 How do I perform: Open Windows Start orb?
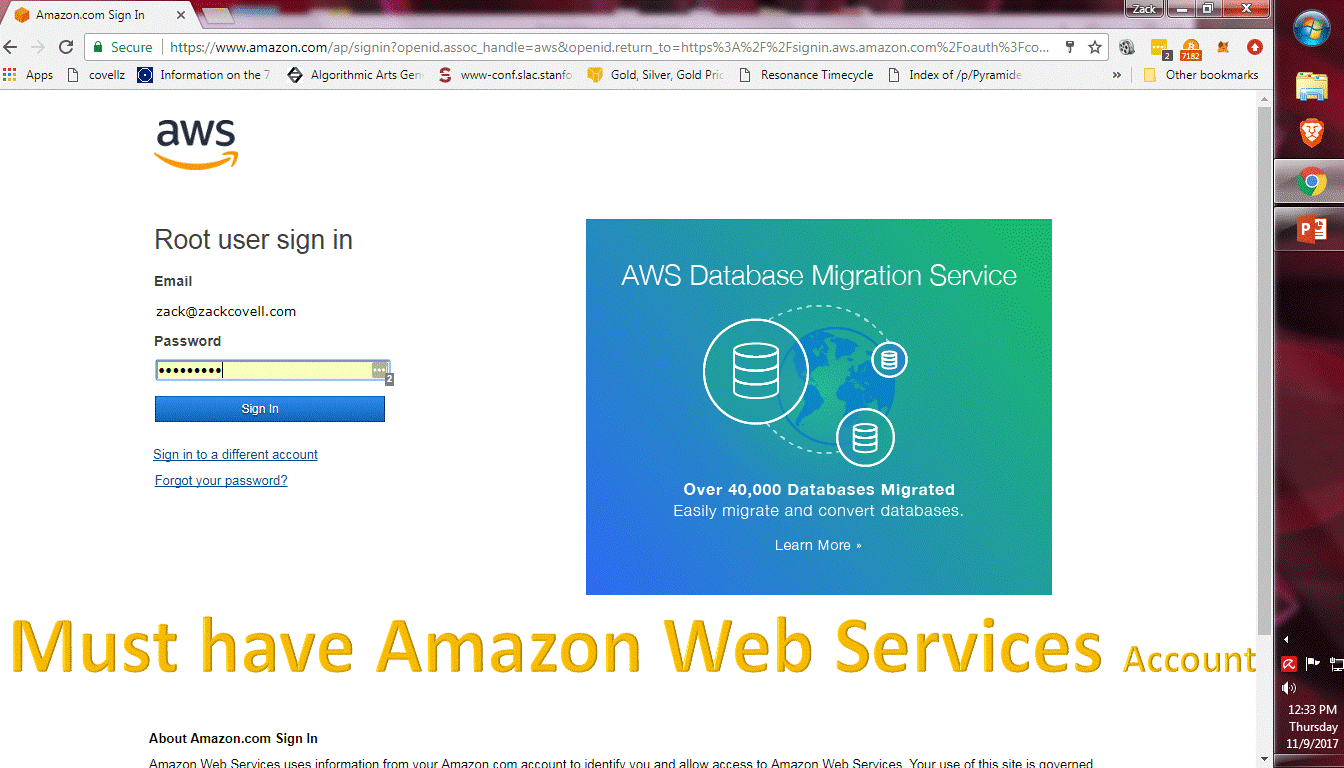pos(1311,28)
